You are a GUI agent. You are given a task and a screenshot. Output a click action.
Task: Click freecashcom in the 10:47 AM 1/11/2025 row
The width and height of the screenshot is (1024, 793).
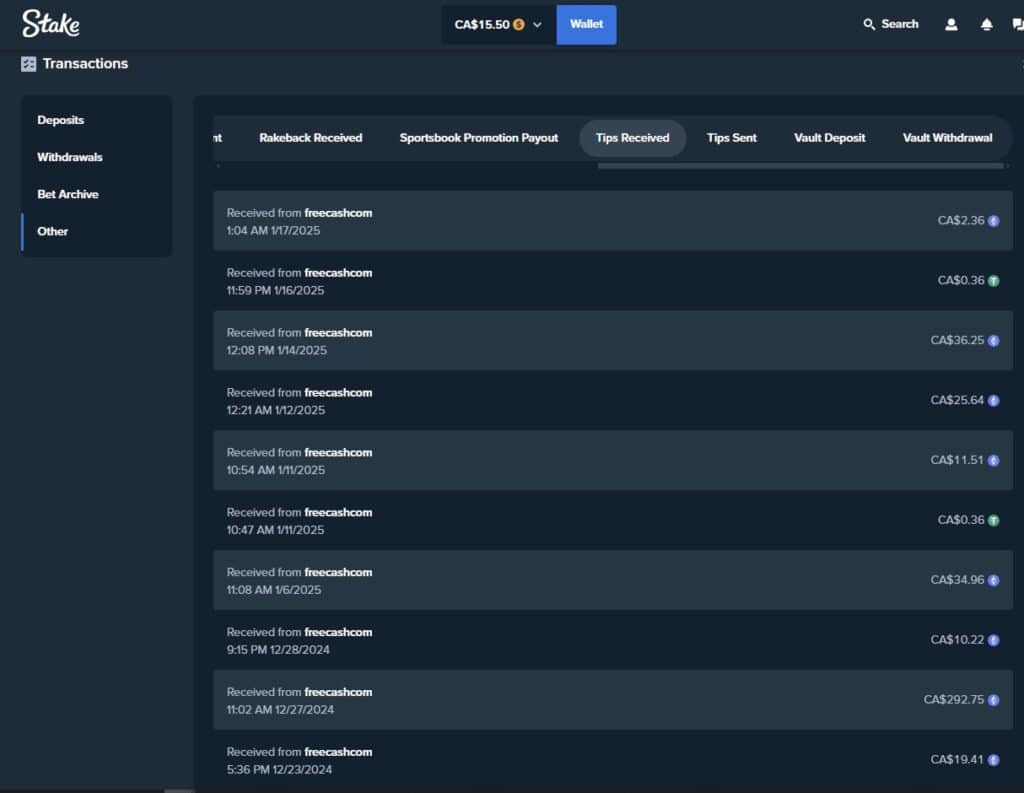(x=338, y=513)
